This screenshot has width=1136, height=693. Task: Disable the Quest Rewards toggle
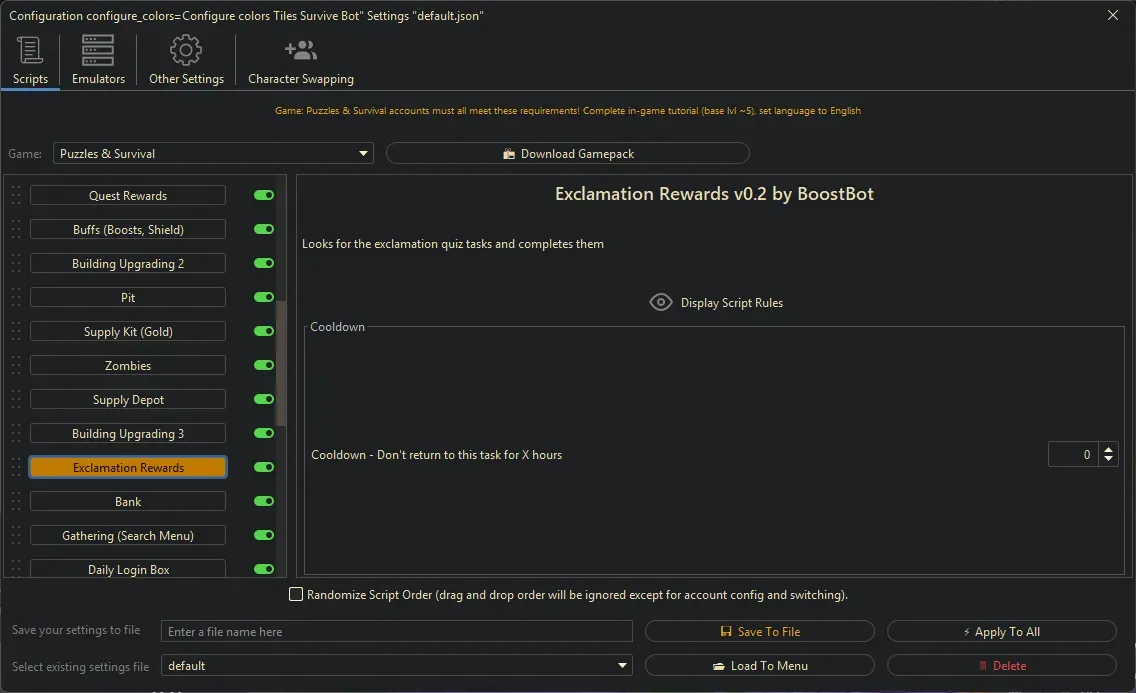[262, 195]
